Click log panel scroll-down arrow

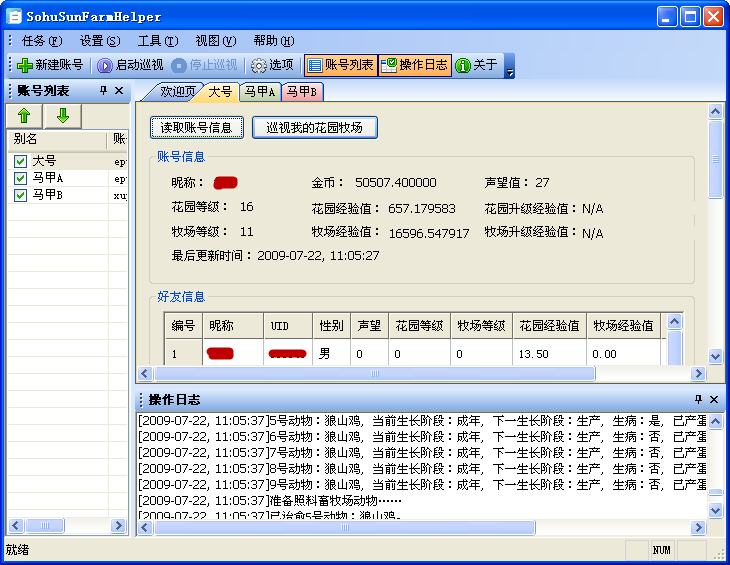tap(716, 510)
